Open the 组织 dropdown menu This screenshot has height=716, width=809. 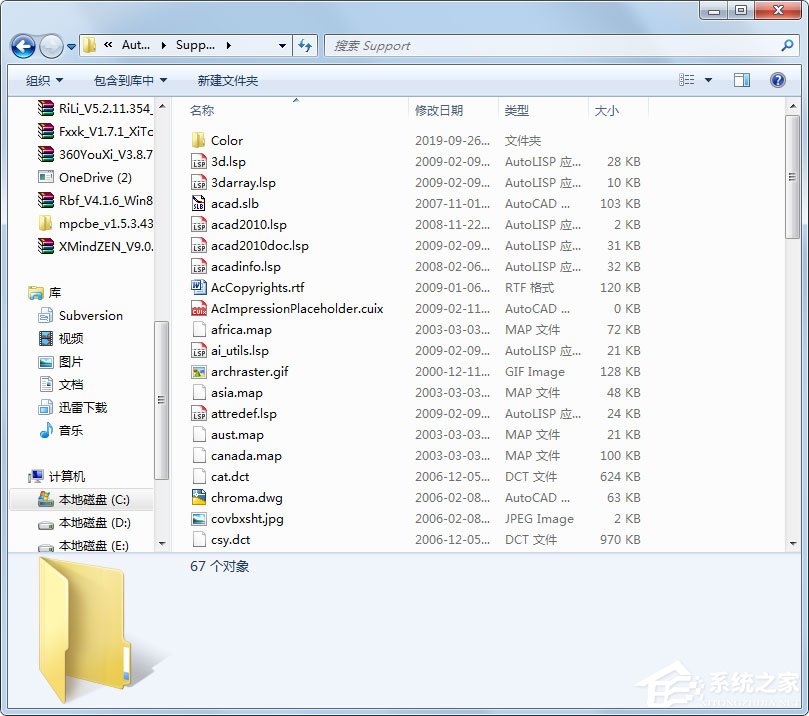tap(42, 80)
